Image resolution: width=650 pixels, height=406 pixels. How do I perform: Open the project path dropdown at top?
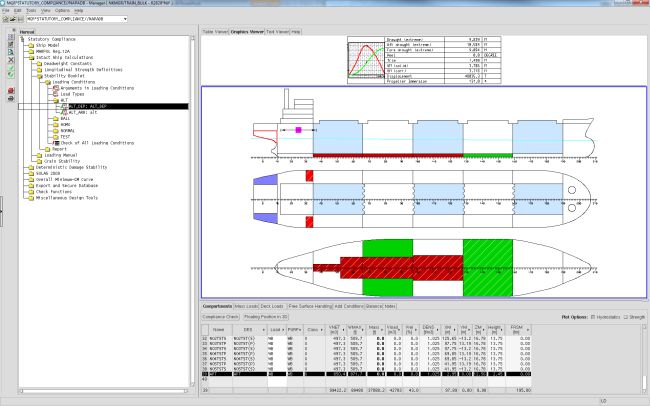123,18
